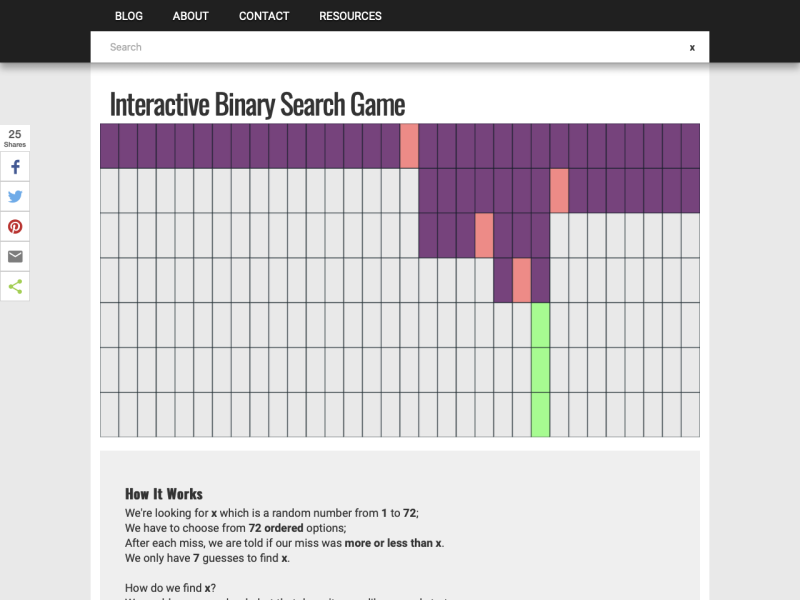Open the green ShareThis share icon
800x600 pixels.
(15, 287)
